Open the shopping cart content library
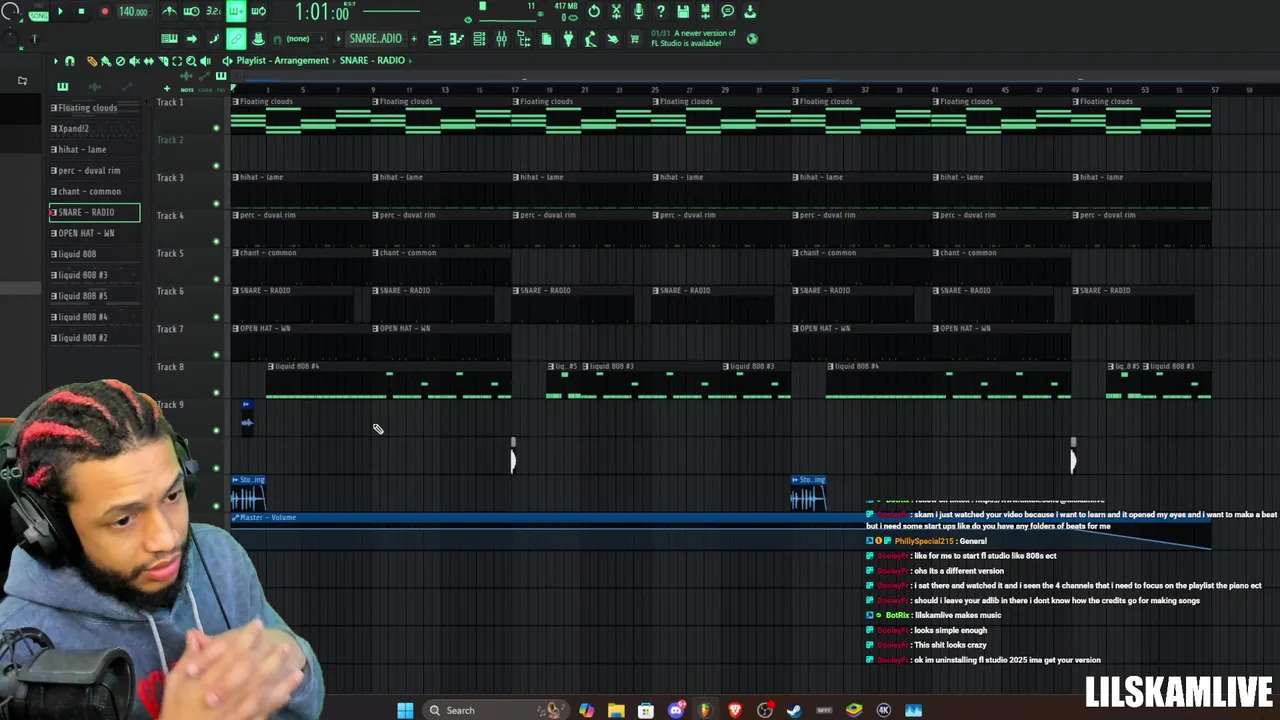This screenshot has height=720, width=1280. point(634,38)
